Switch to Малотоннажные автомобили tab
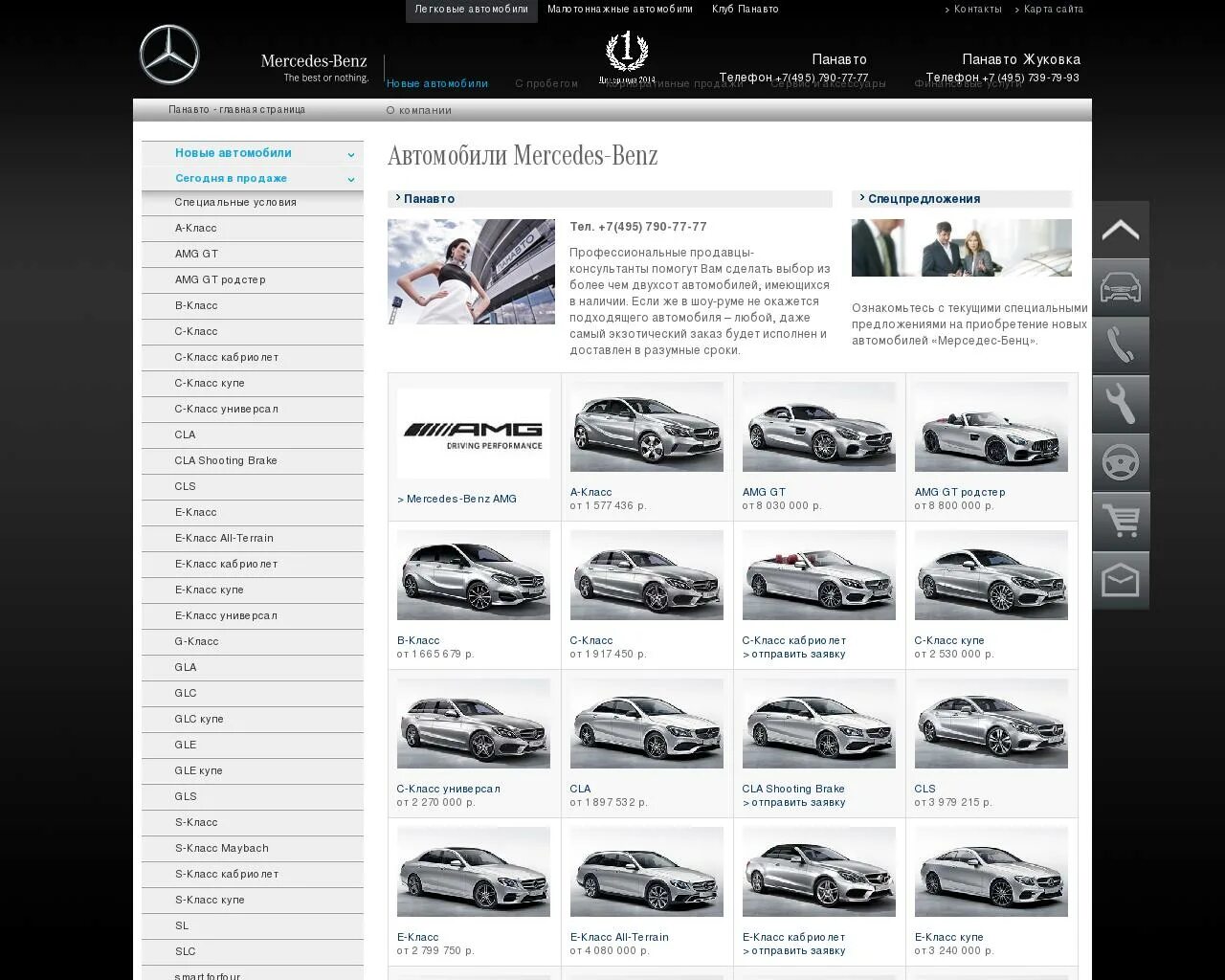Screen dimensions: 1225x980 pyautogui.click(x=620, y=10)
